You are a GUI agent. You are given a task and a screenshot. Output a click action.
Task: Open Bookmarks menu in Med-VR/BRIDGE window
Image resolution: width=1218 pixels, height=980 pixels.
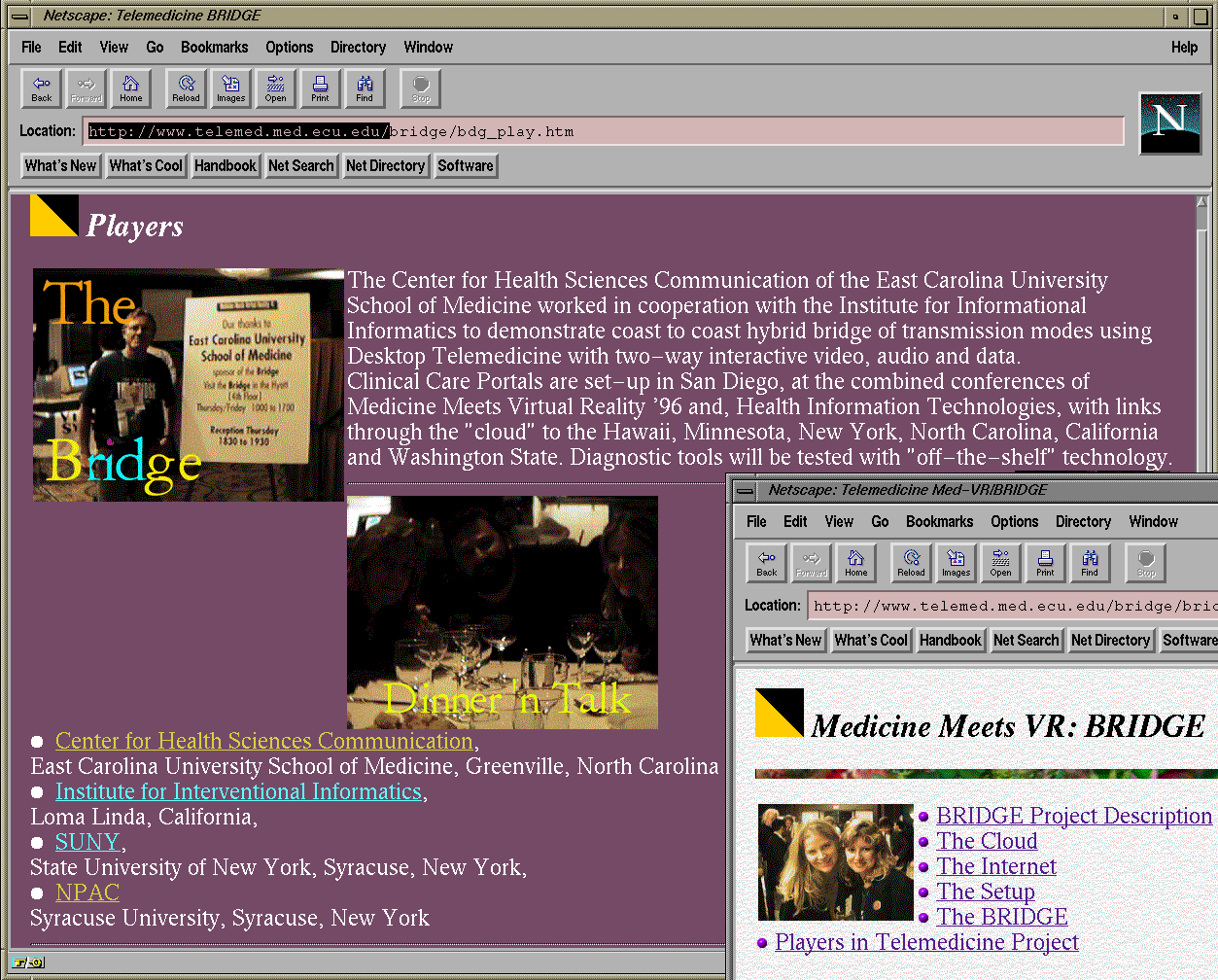(940, 521)
